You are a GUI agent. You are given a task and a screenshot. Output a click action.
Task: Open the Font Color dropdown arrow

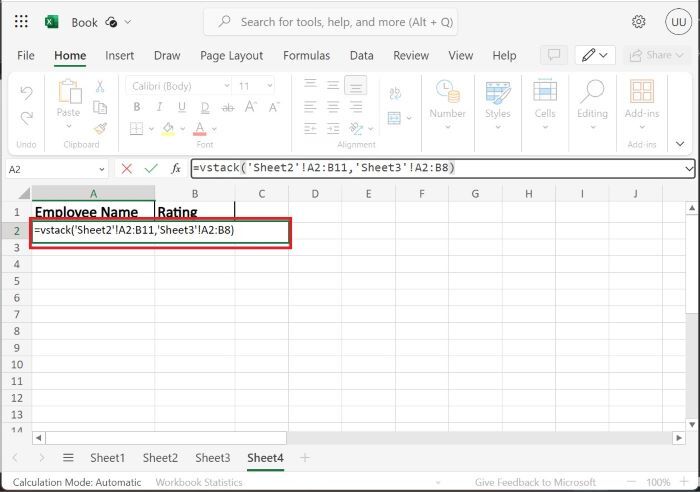pyautogui.click(x=214, y=129)
